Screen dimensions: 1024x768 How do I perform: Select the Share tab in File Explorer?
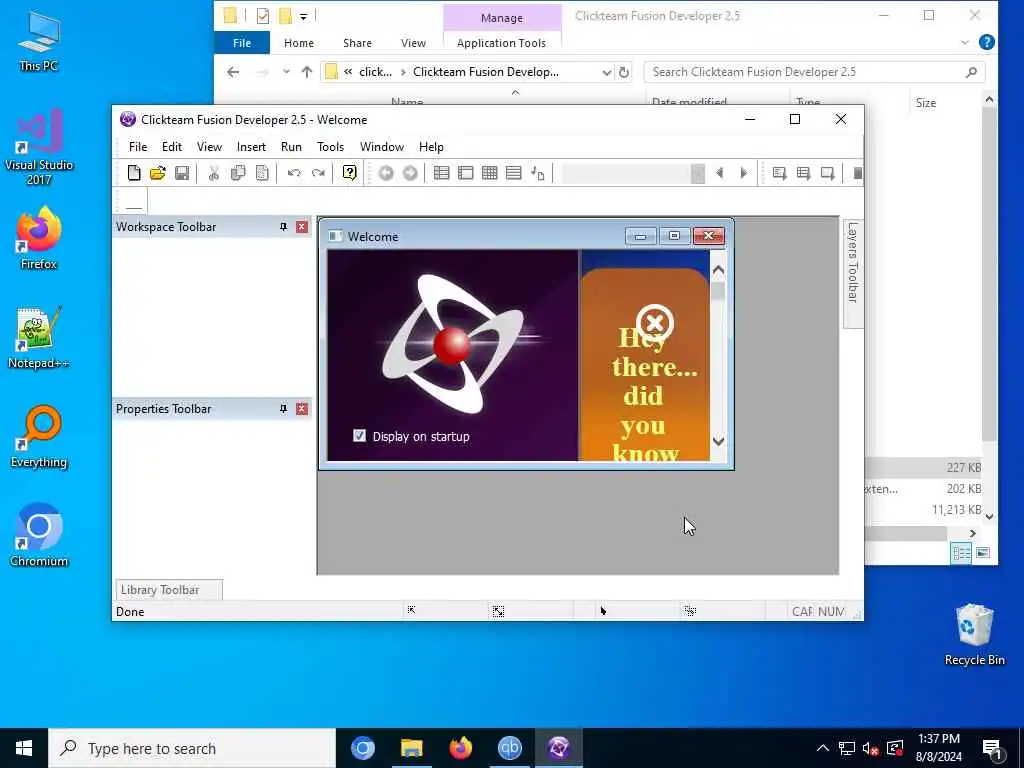pos(357,43)
